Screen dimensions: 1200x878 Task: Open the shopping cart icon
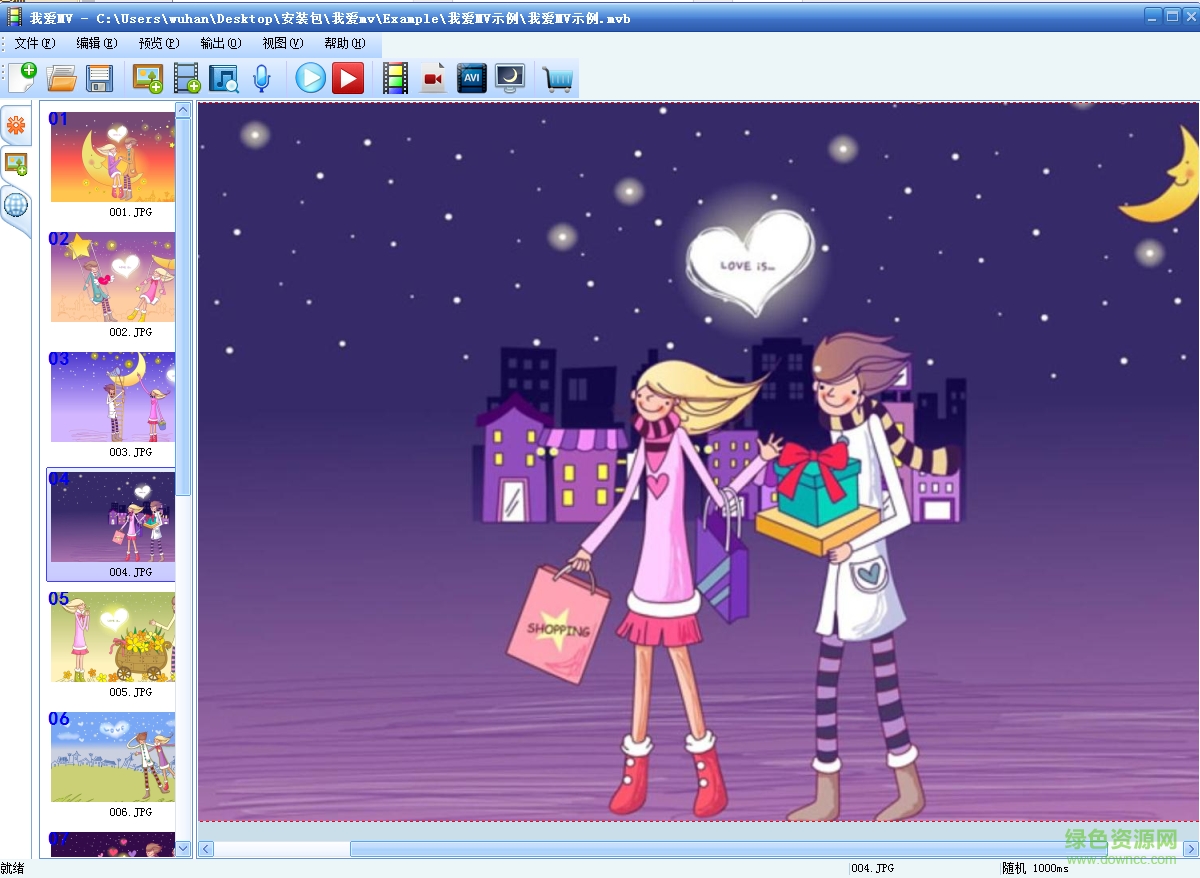[558, 78]
